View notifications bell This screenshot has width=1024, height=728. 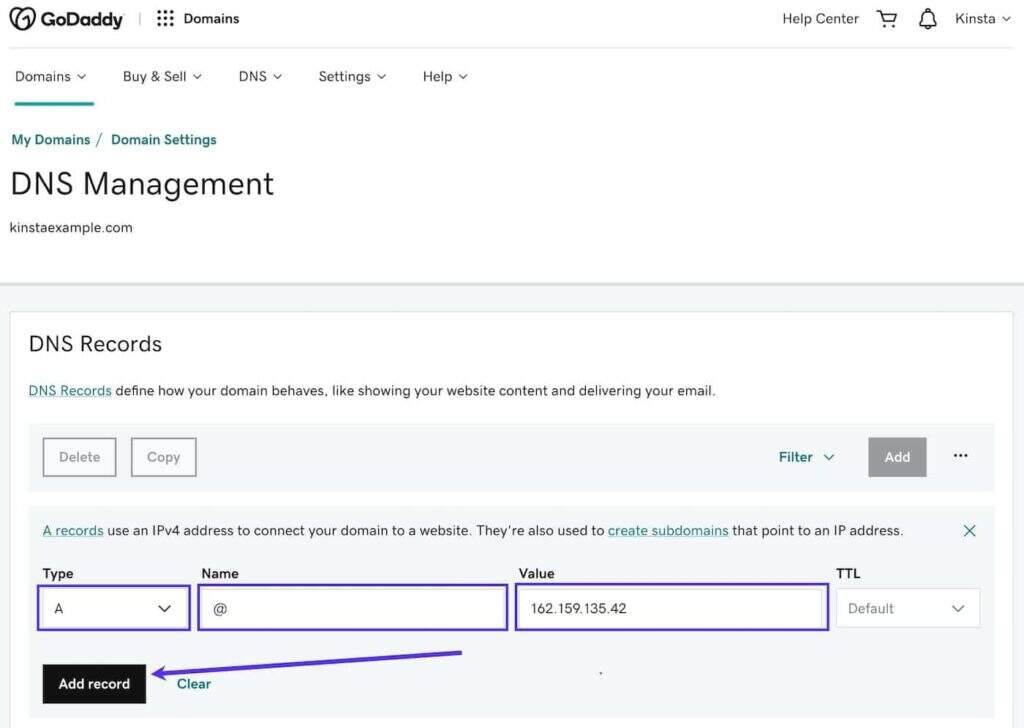(928, 19)
